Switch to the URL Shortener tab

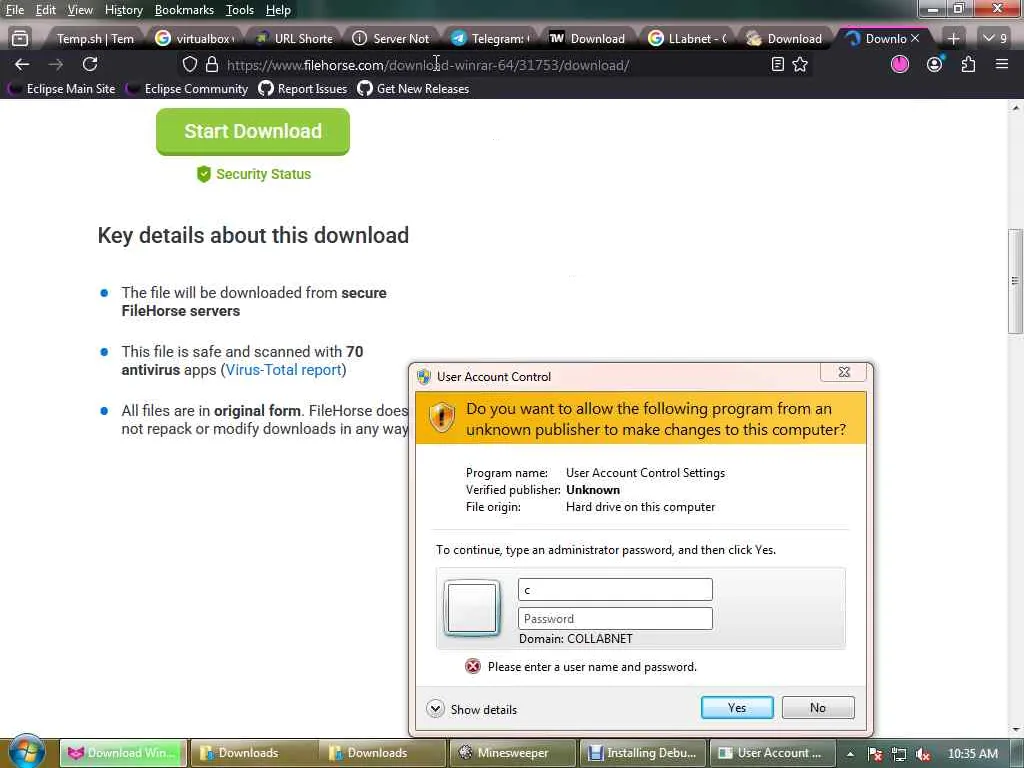click(x=295, y=39)
